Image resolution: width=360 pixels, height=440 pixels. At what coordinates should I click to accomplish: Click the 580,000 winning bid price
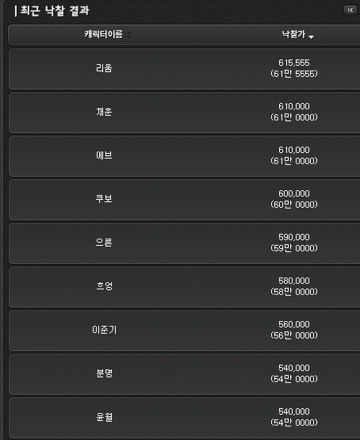[294, 281]
